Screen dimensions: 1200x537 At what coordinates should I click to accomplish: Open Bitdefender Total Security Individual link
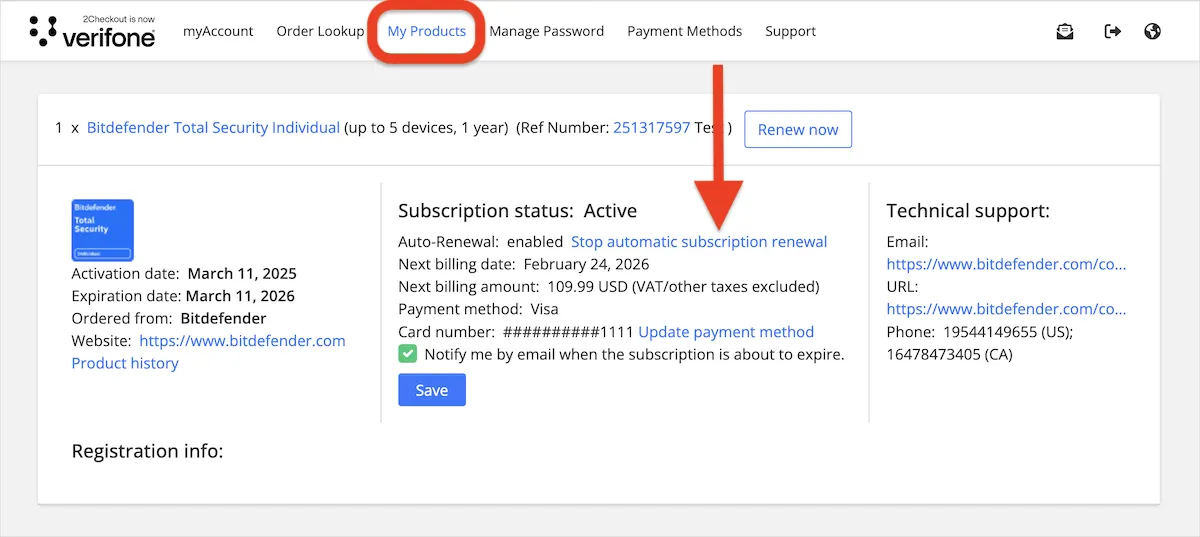[x=213, y=128]
